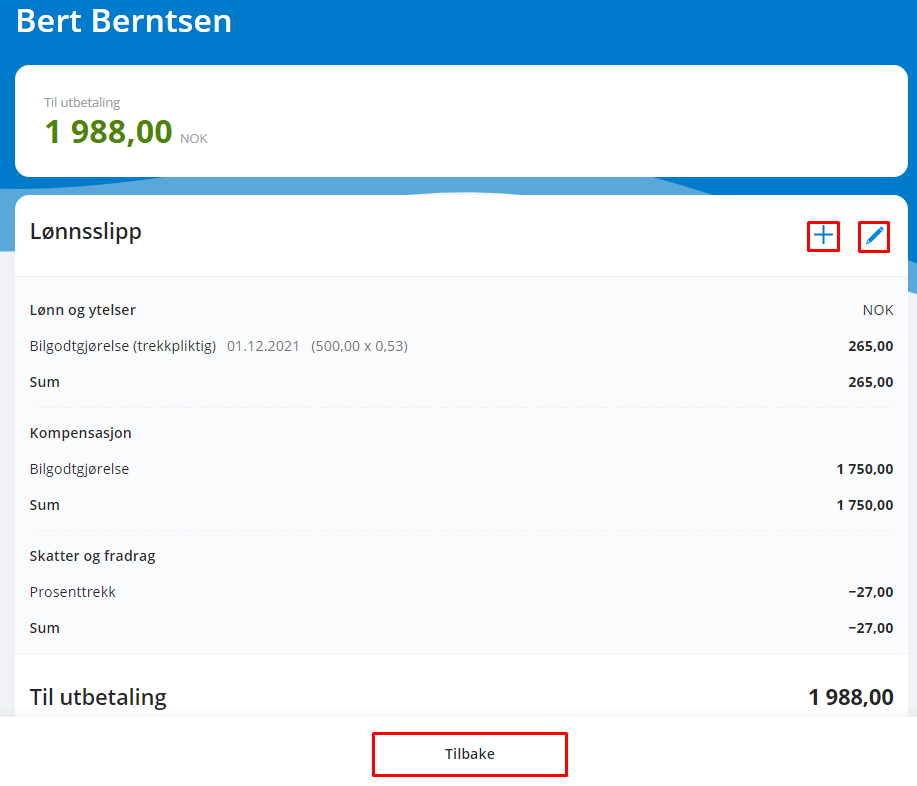Click the Lønnsslipp card title

pos(86,232)
